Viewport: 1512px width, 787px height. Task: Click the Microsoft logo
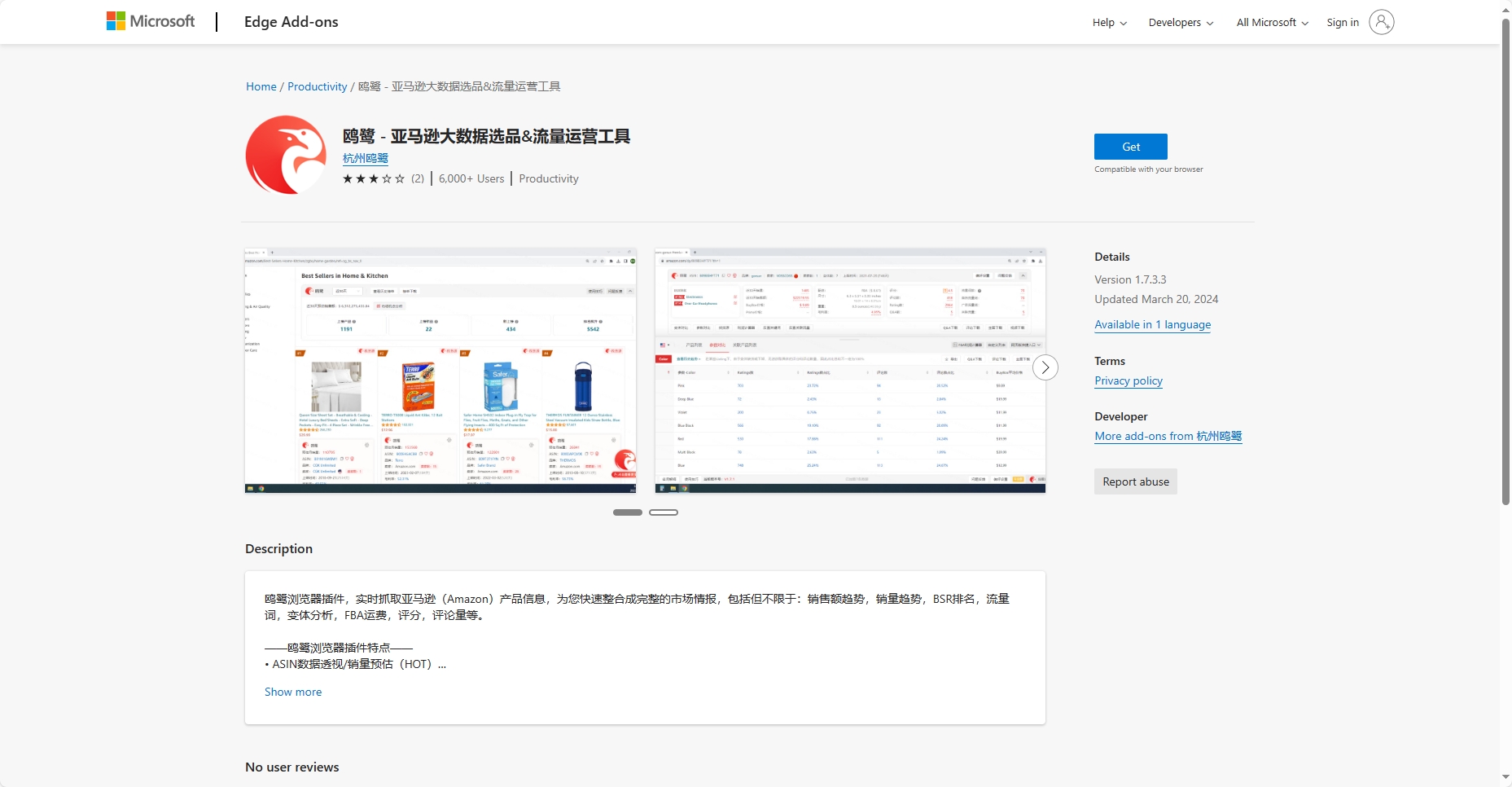[151, 21]
